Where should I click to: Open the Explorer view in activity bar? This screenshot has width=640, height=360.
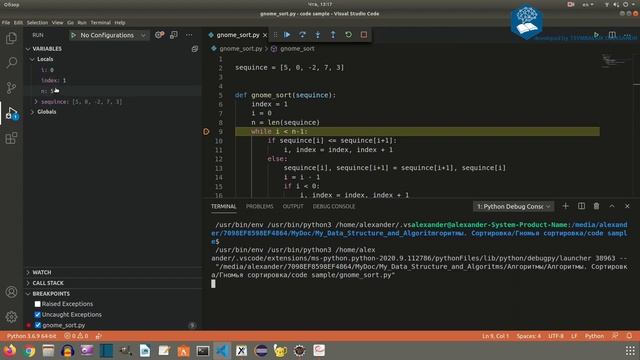click(x=11, y=38)
